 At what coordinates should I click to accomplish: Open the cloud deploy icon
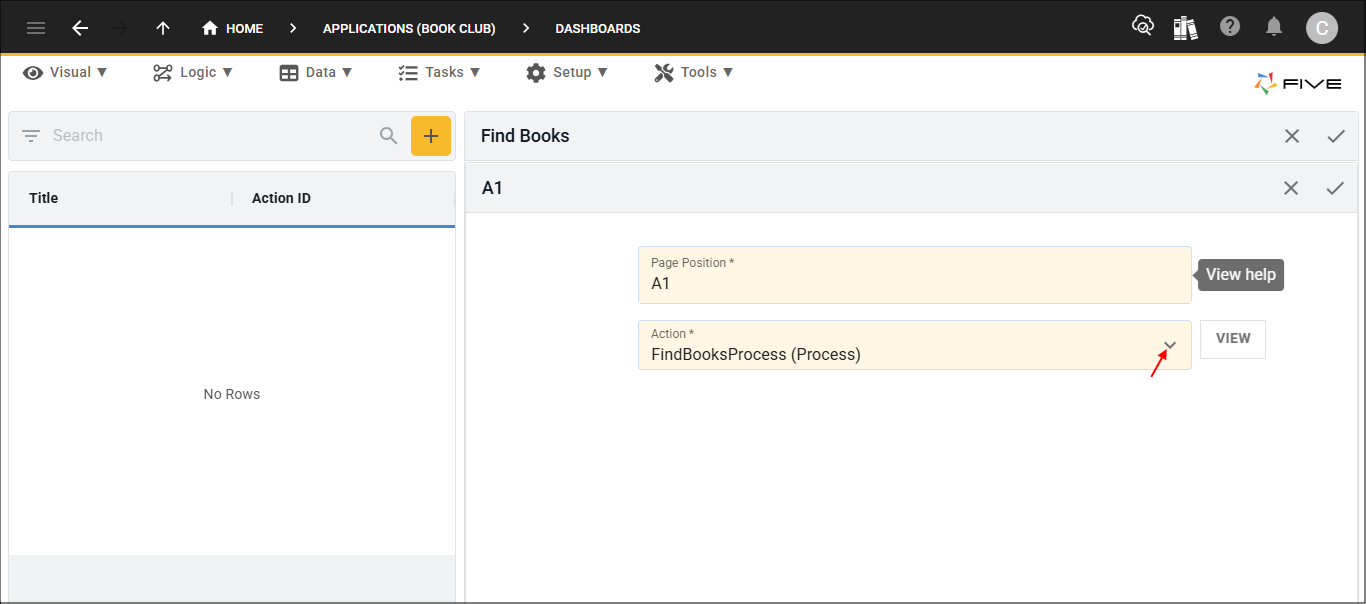[x=1142, y=27]
